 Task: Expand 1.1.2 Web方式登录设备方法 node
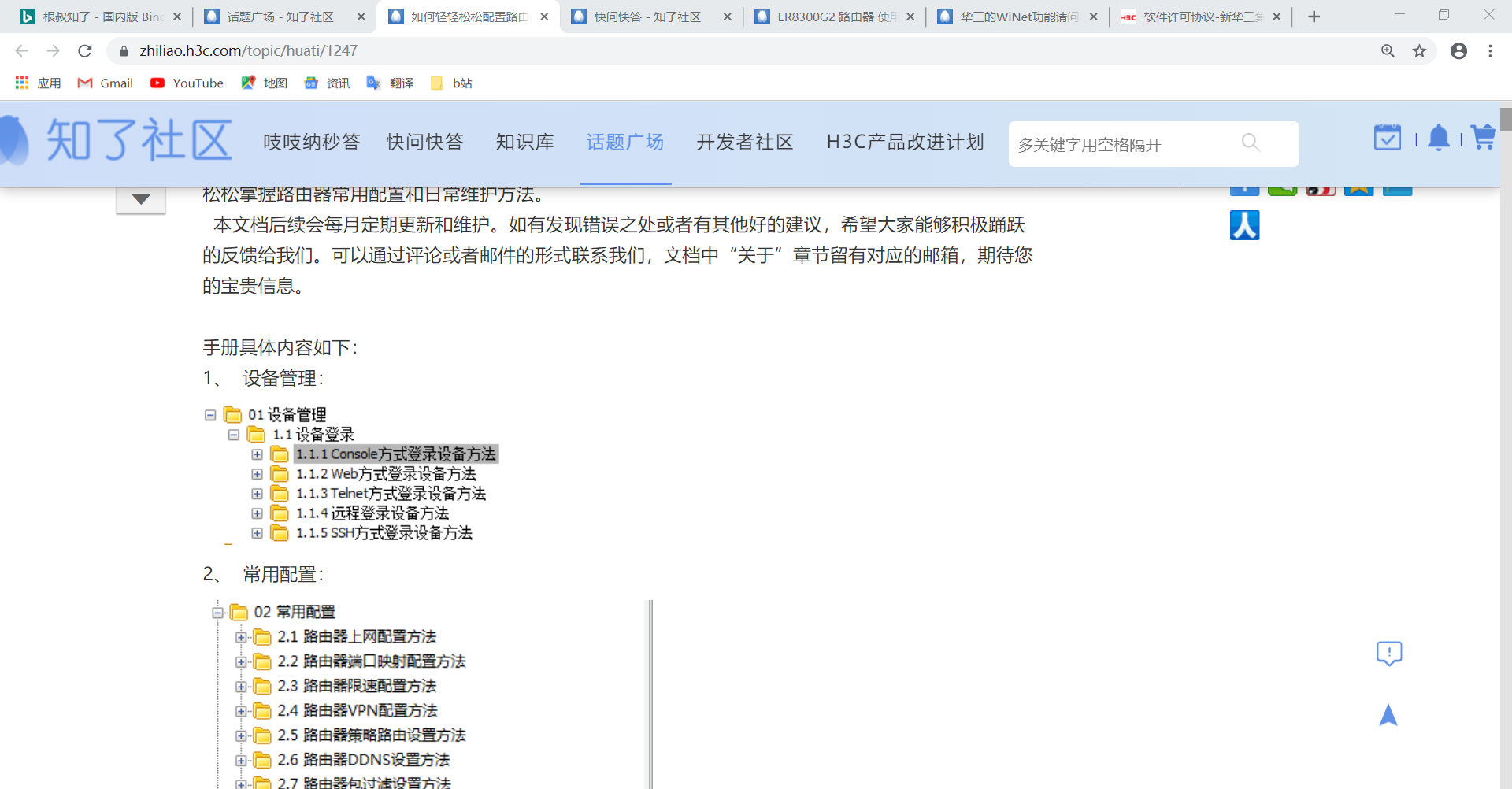tap(257, 474)
